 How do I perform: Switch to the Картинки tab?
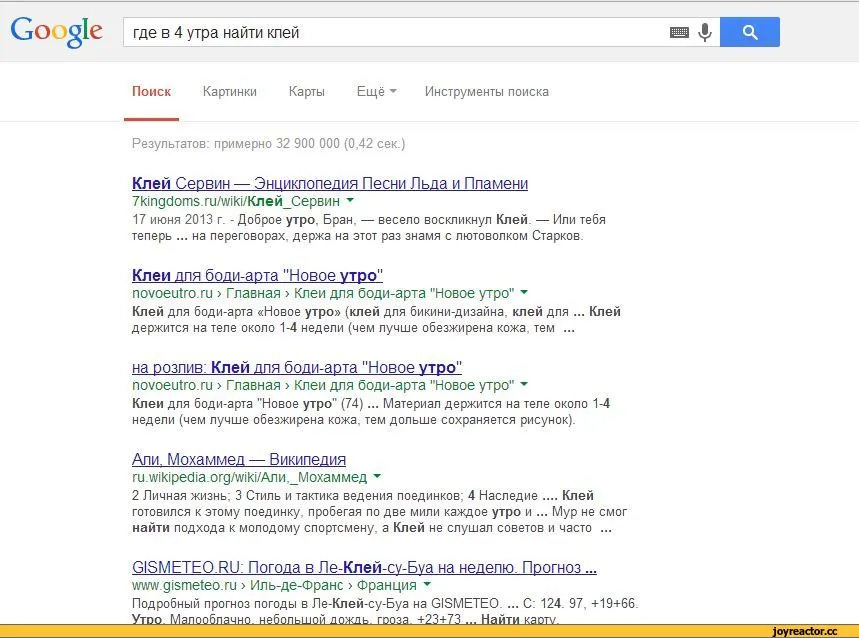[230, 91]
